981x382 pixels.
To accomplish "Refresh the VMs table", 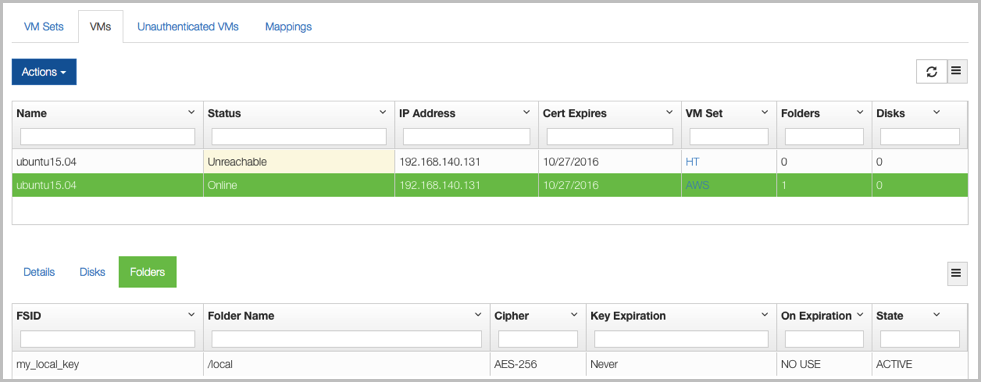I will 932,72.
